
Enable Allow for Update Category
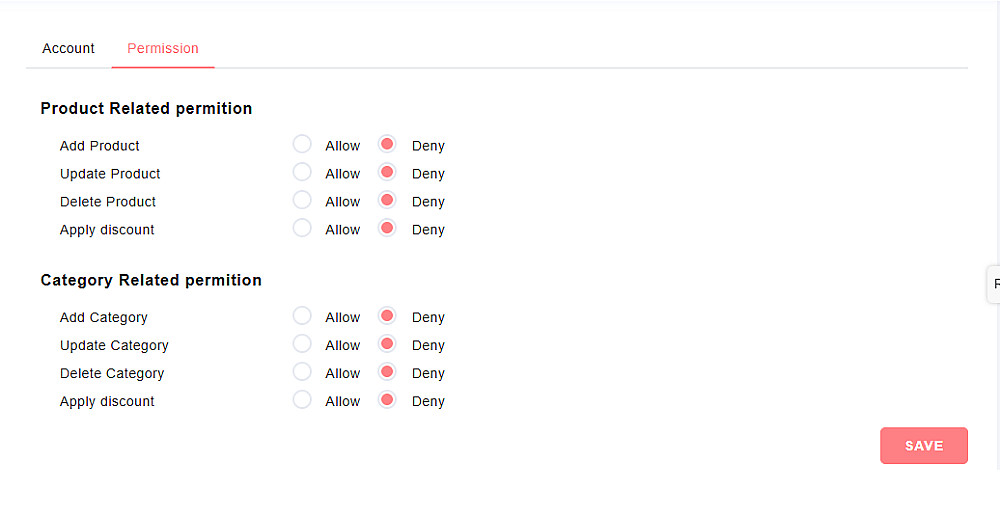coord(302,344)
